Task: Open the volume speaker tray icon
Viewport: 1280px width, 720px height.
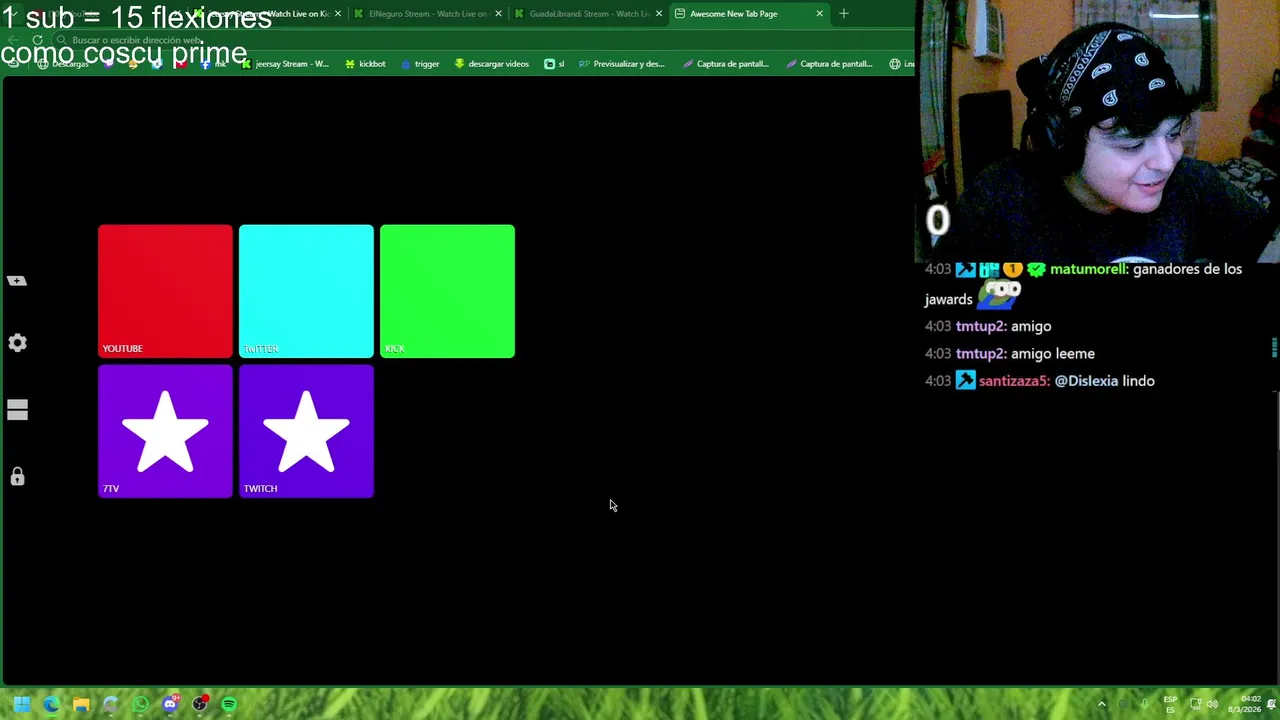Action: [x=1212, y=704]
